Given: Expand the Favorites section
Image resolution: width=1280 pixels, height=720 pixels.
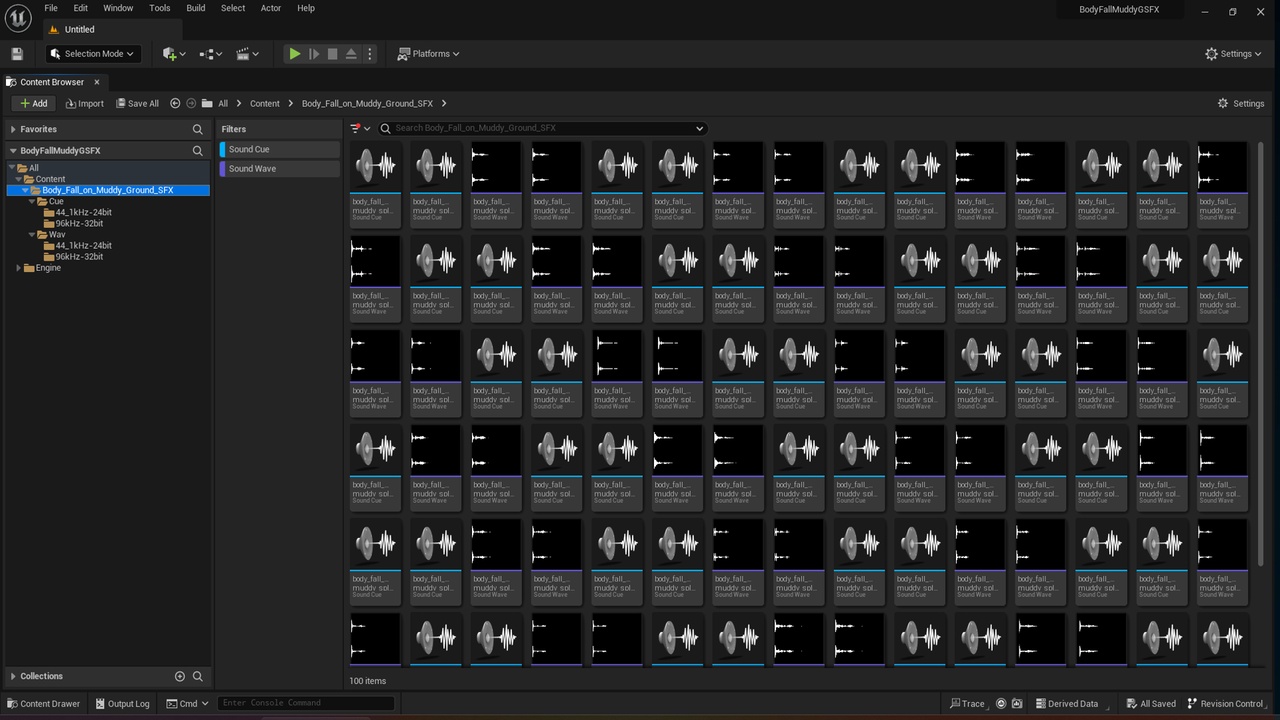Looking at the screenshot, I should (13, 129).
